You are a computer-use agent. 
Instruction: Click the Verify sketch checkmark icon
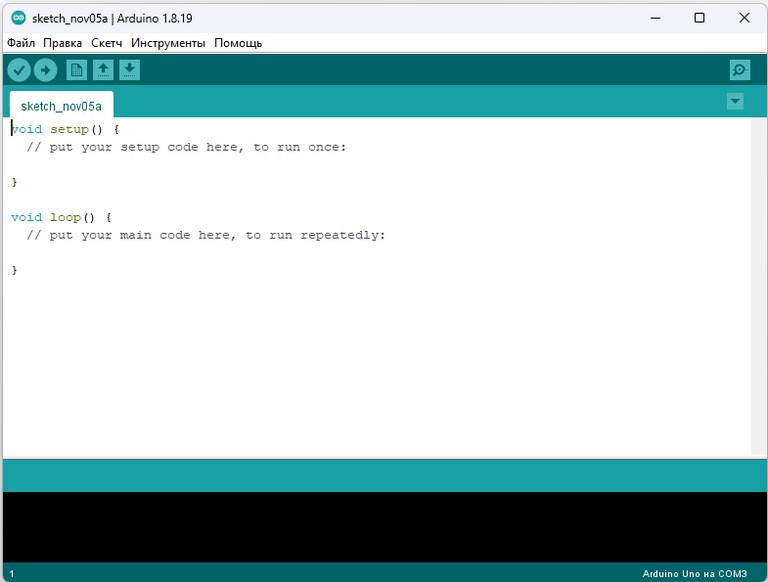19,69
